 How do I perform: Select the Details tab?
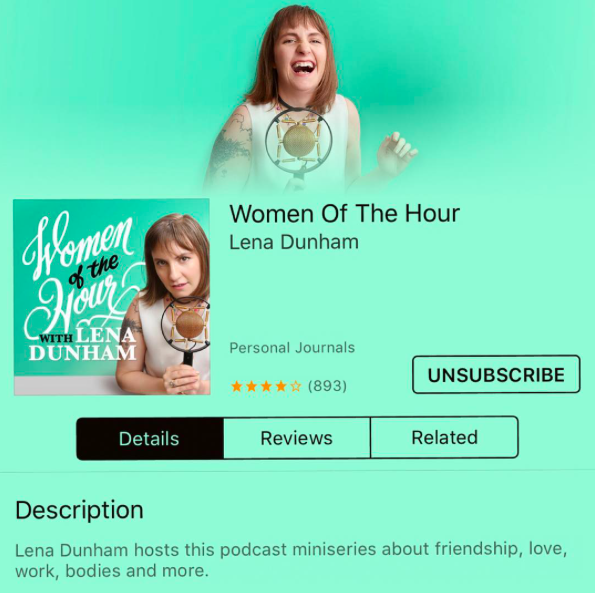click(150, 439)
